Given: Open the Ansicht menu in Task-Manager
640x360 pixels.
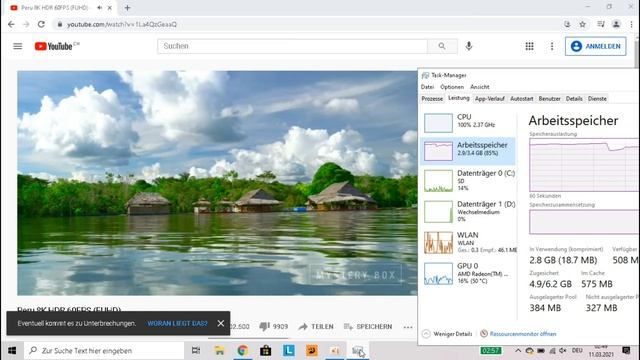Looking at the screenshot, I should 480,87.
